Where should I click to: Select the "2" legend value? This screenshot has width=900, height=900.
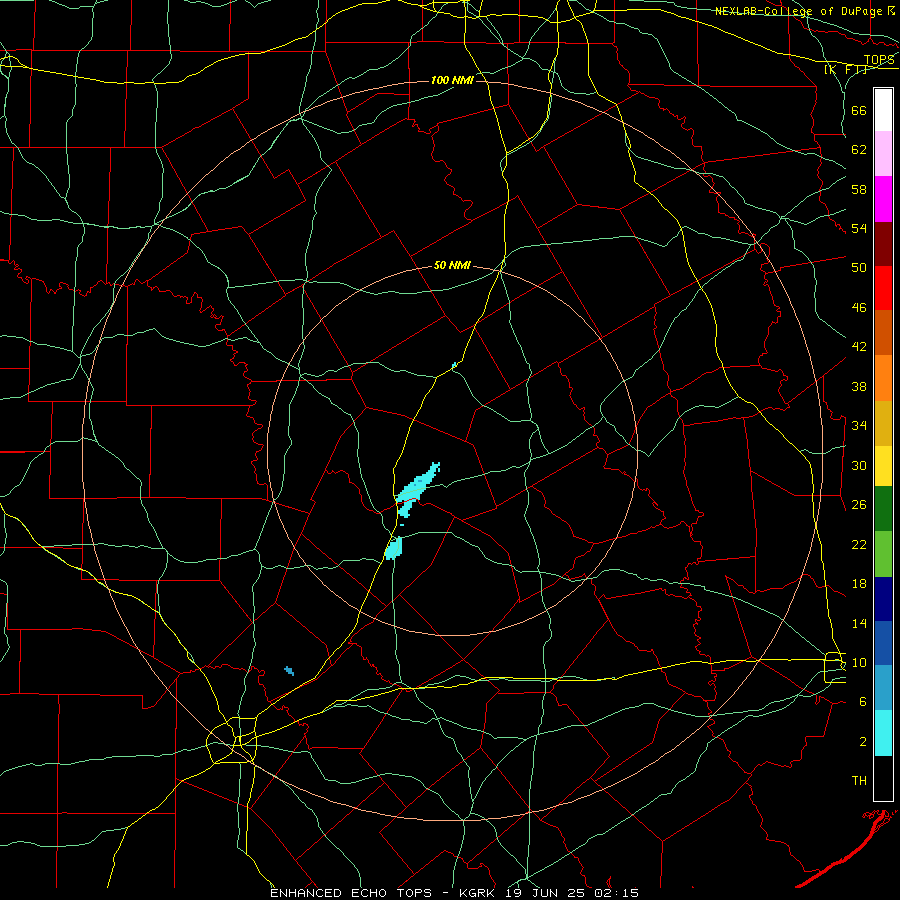863,742
